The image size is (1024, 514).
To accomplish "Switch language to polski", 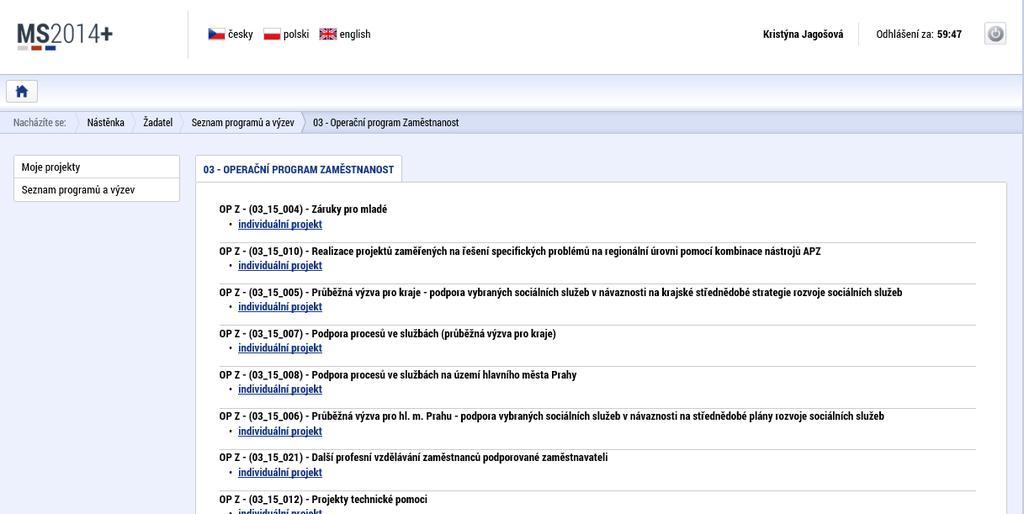I will pyautogui.click(x=296, y=34).
